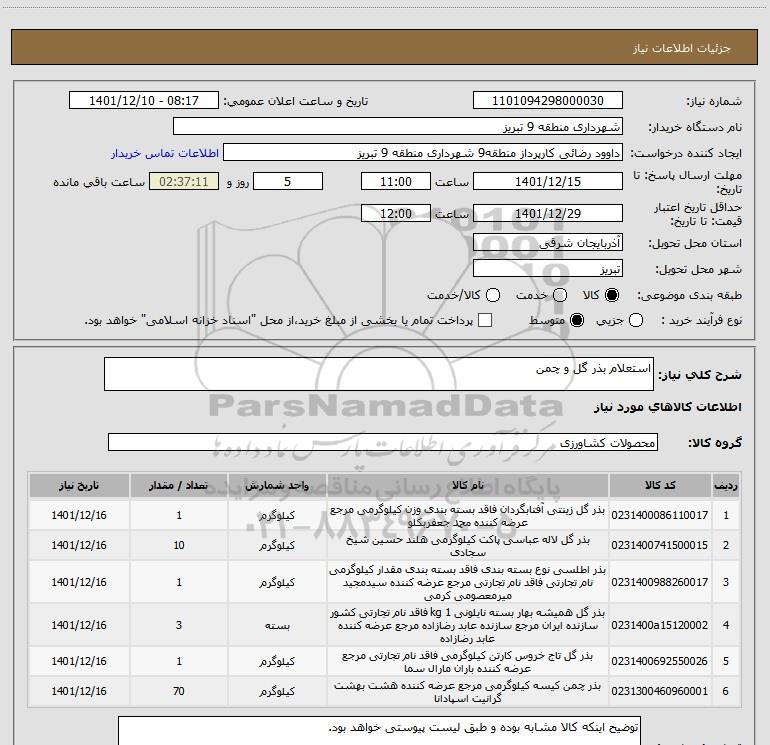Click the response deadline date 1401/12/15

(x=548, y=181)
